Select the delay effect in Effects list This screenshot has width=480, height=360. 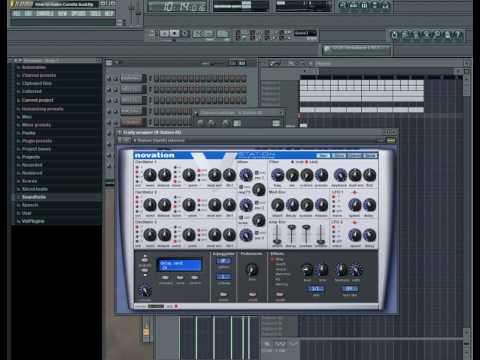tap(278, 259)
